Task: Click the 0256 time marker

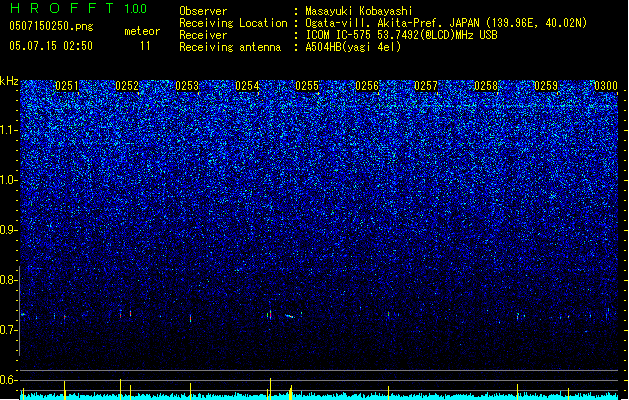Action: [367, 86]
